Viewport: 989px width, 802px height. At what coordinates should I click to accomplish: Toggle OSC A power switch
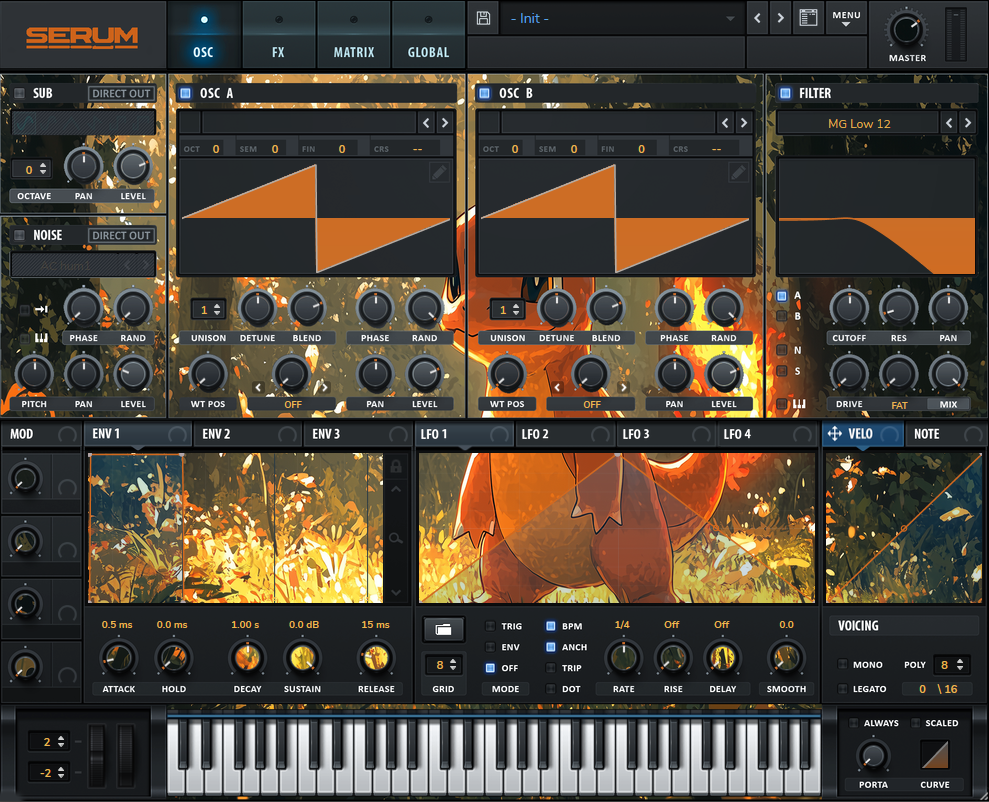pos(185,93)
